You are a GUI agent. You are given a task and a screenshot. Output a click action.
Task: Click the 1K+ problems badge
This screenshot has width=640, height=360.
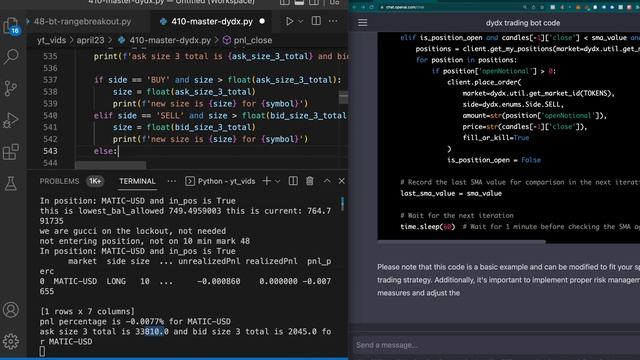(95, 181)
